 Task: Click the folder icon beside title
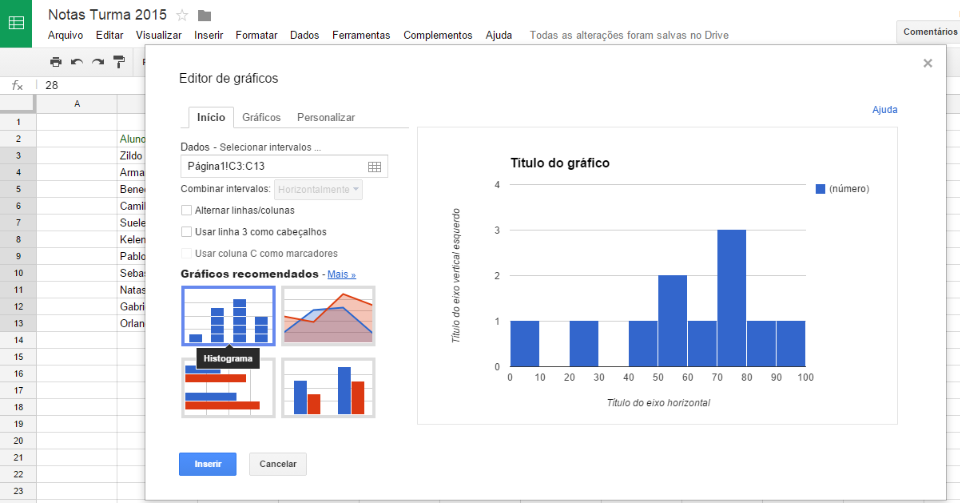(x=204, y=15)
